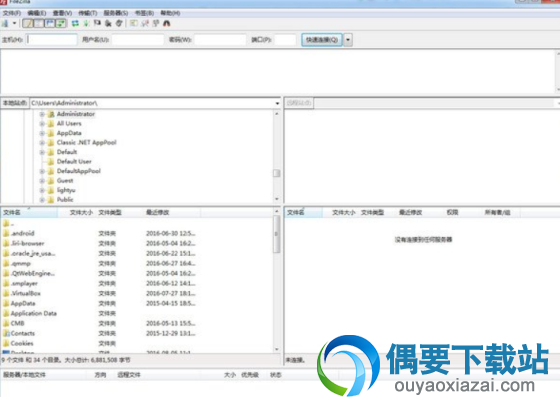Click the binoculars file search icon
Viewport: 560px width, 397px height.
click(x=167, y=24)
